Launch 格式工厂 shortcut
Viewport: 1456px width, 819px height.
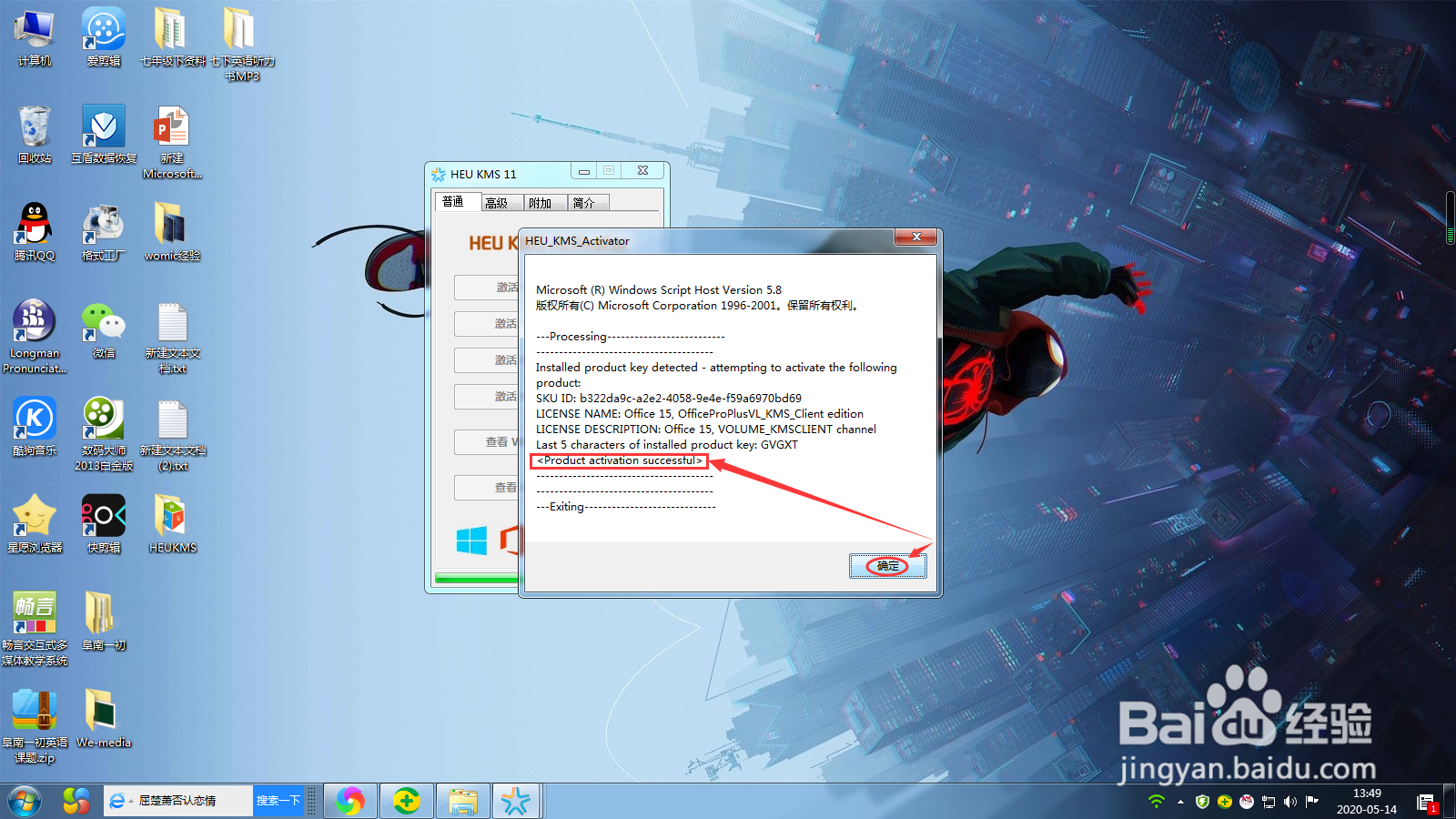pyautogui.click(x=104, y=232)
